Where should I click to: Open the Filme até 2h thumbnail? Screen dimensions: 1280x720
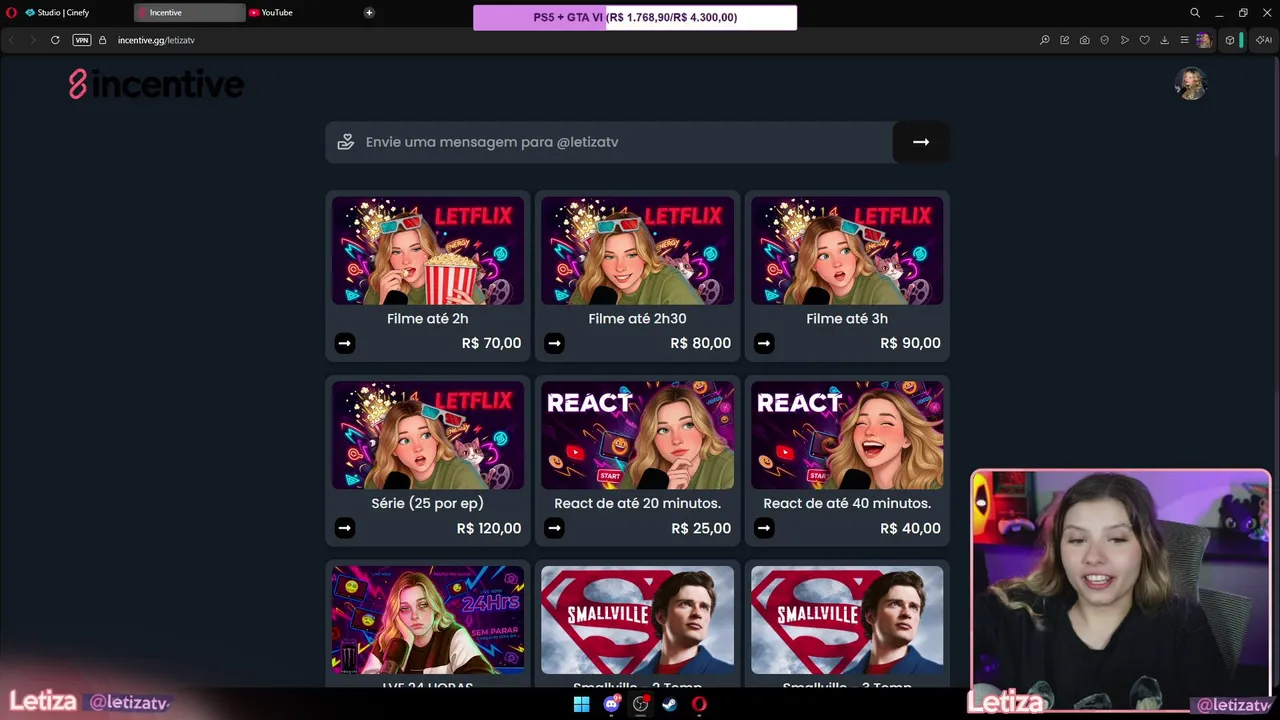[428, 250]
